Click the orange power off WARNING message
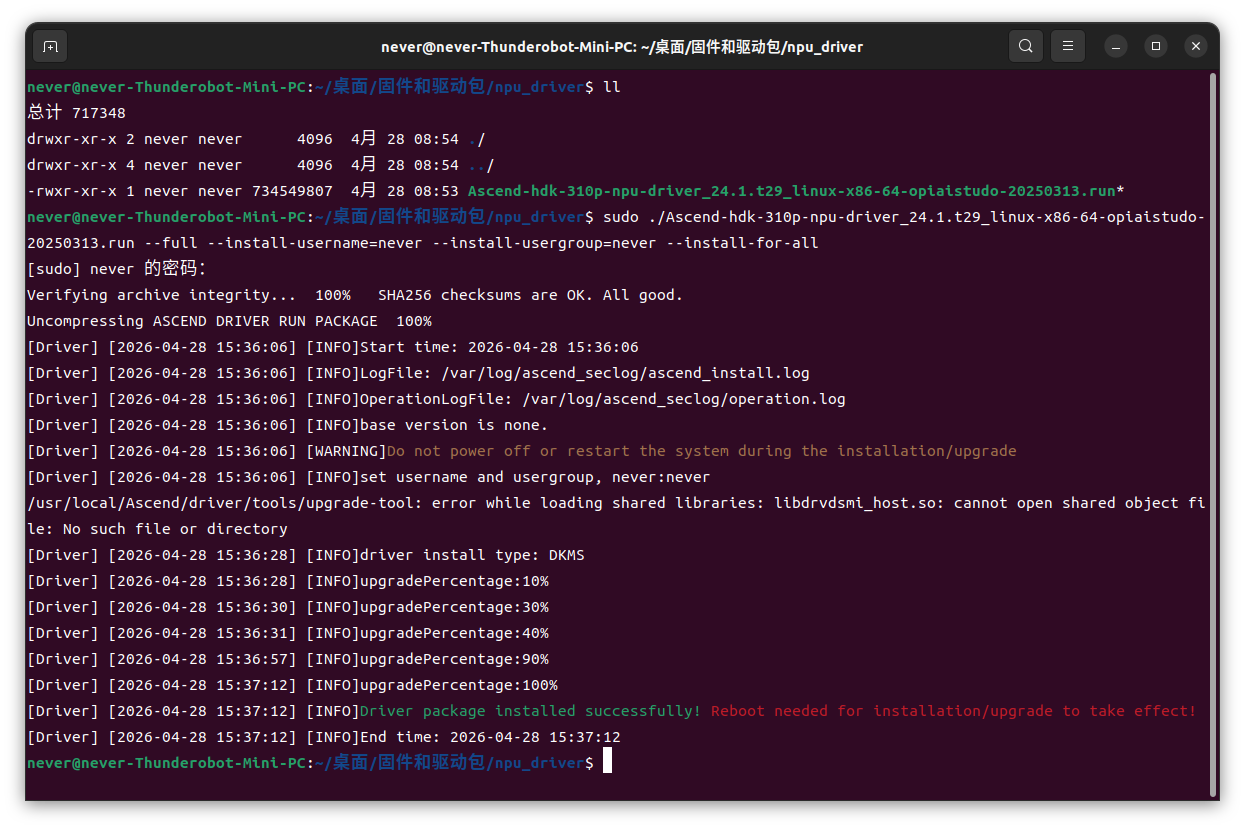This screenshot has width=1245, height=829. point(701,451)
